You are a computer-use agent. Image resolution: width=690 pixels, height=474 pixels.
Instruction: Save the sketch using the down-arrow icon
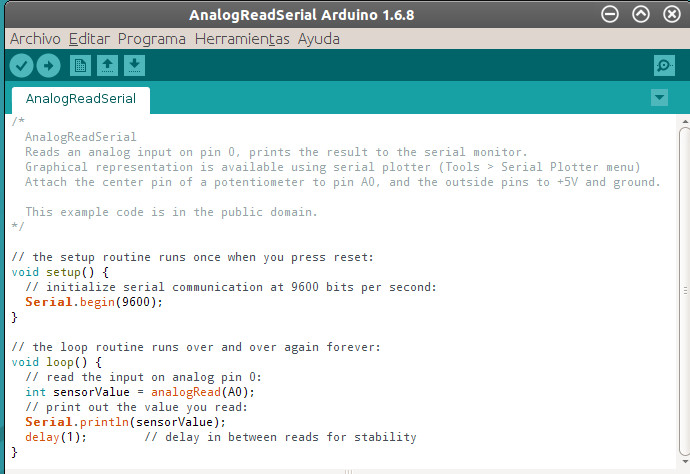click(134, 66)
